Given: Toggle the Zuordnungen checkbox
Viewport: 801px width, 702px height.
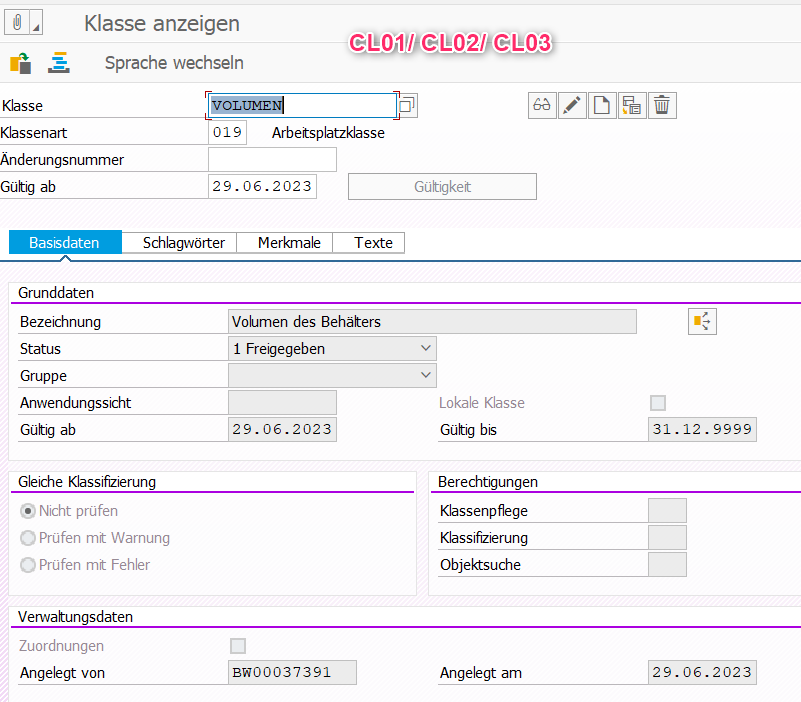Looking at the screenshot, I should click(x=238, y=646).
